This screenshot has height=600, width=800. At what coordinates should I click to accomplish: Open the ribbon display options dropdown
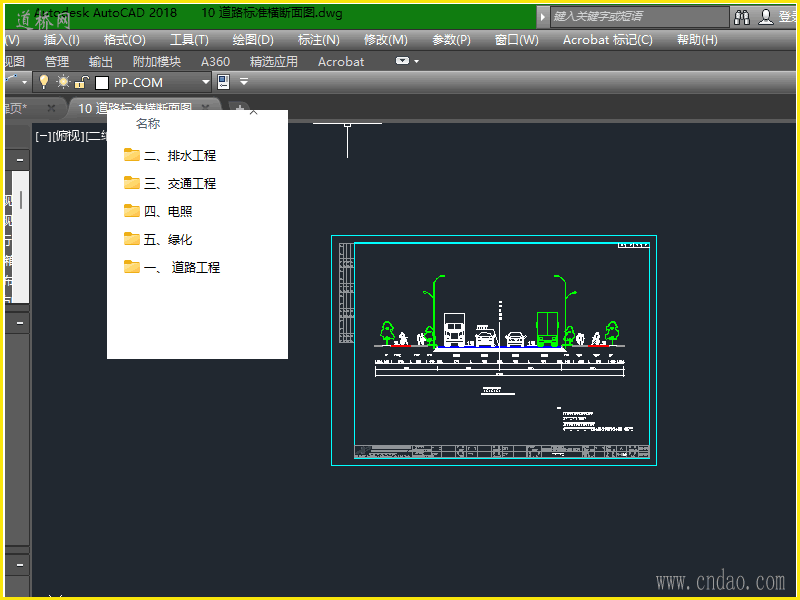(x=407, y=61)
